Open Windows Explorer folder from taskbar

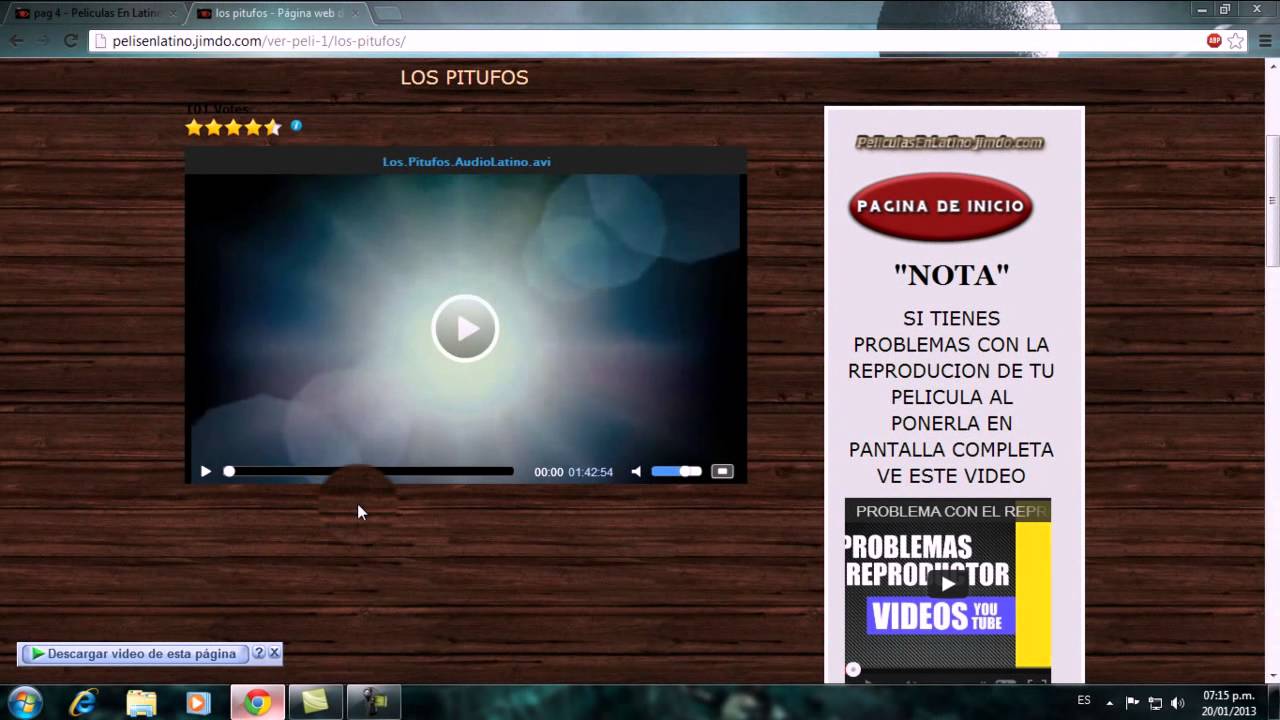point(141,703)
